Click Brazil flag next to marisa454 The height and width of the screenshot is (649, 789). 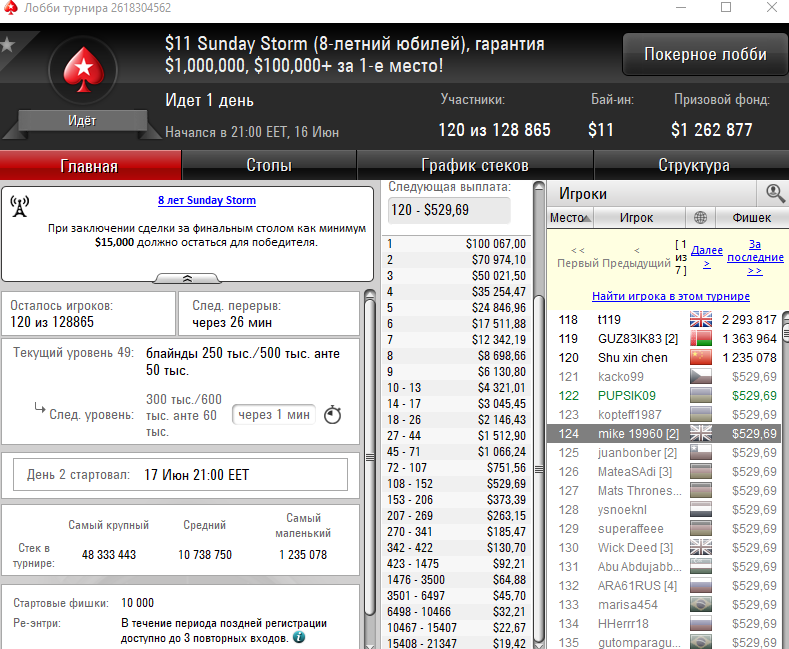[x=700, y=605]
